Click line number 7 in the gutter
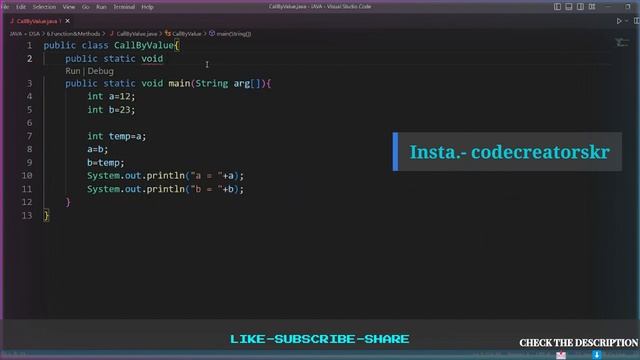The width and height of the screenshot is (640, 360). (29, 136)
